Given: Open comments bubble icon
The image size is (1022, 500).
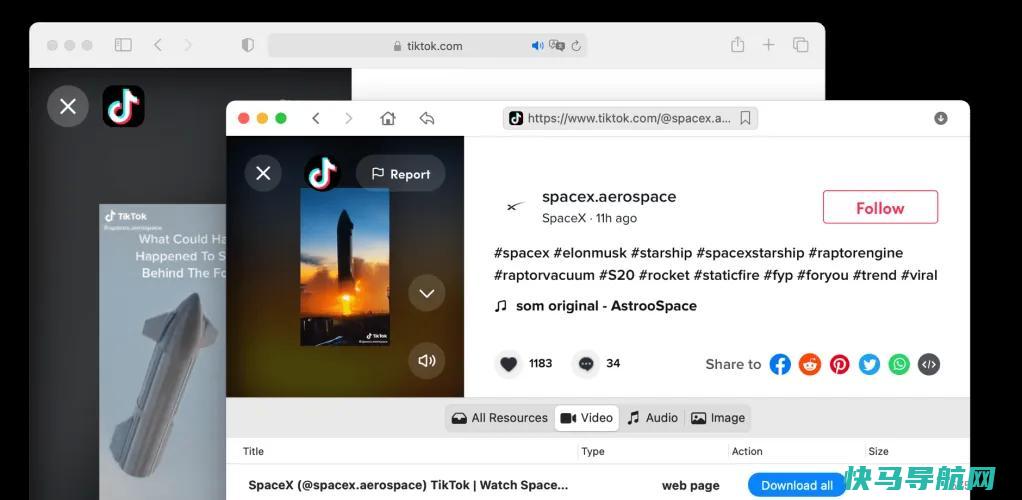Looking at the screenshot, I should click(586, 364).
